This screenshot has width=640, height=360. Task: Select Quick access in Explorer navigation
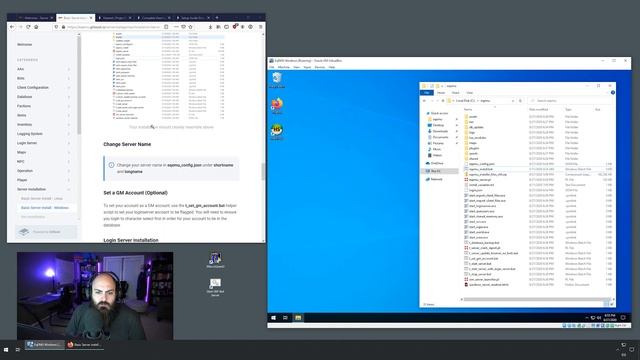coord(439,113)
